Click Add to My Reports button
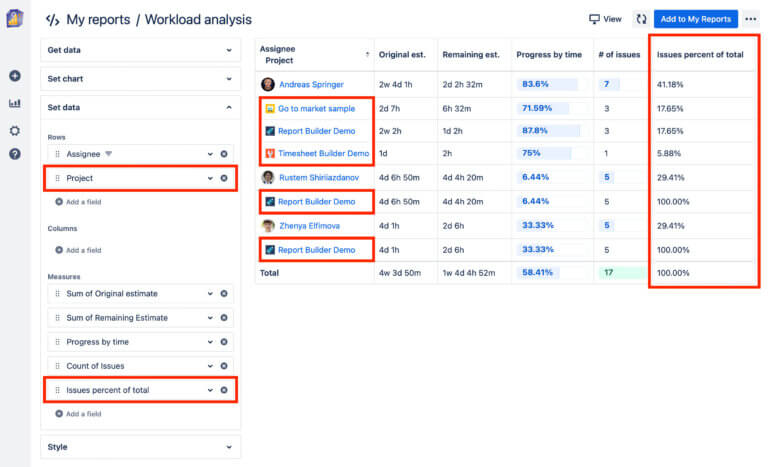Viewport: 768px width, 467px height. tap(696, 19)
